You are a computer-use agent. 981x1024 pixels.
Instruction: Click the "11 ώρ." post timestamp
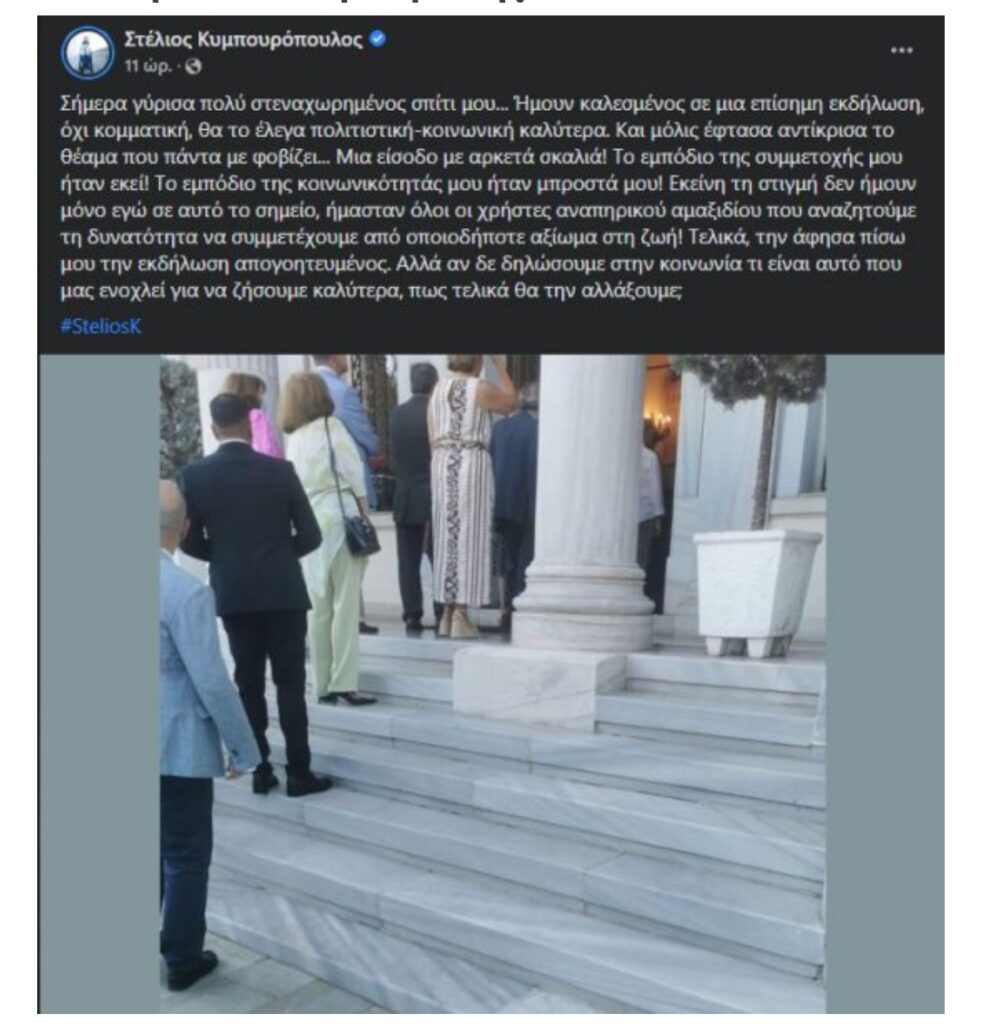[148, 66]
